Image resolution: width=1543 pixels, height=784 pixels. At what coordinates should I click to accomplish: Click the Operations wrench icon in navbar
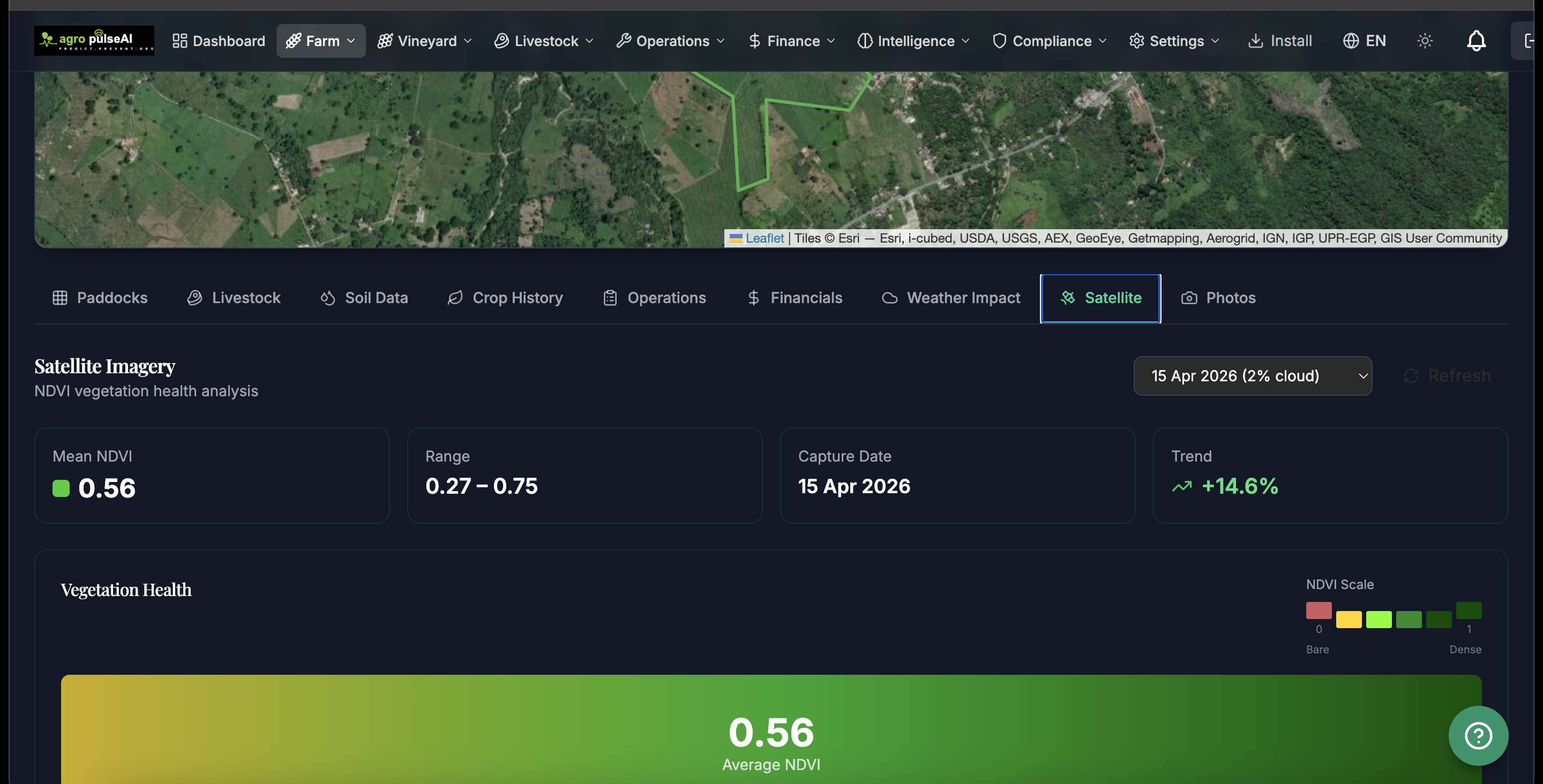point(624,41)
